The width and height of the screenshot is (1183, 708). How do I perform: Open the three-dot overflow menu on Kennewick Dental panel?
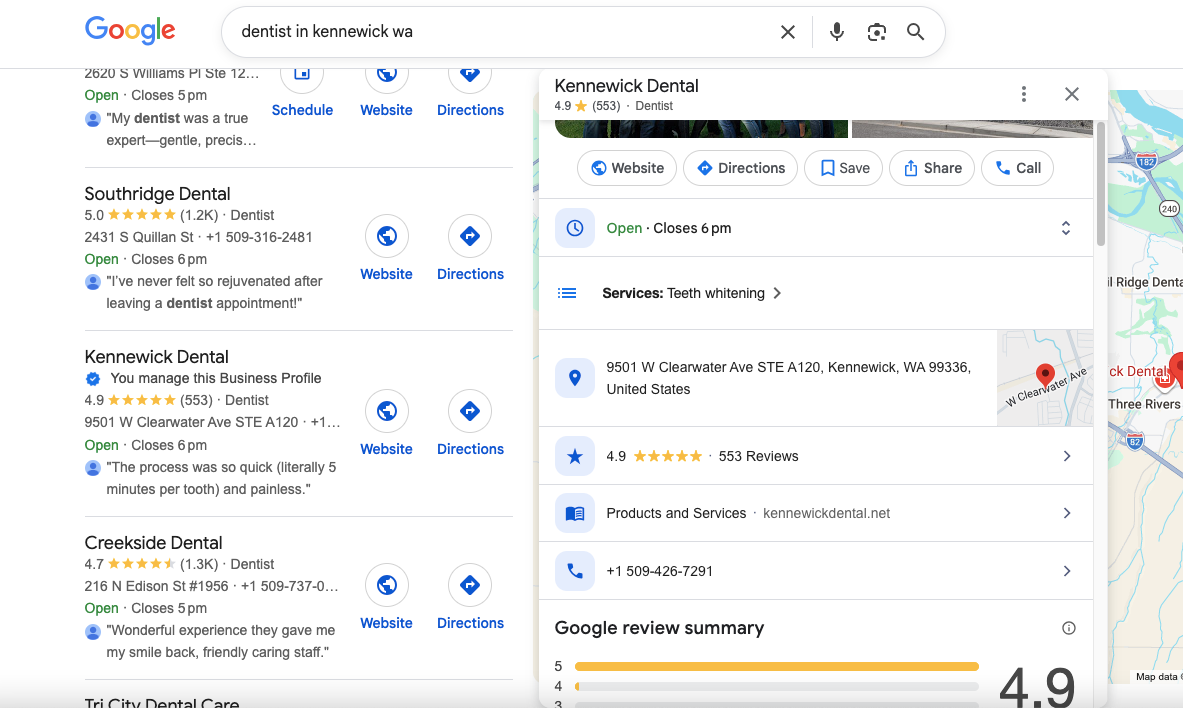(1023, 93)
